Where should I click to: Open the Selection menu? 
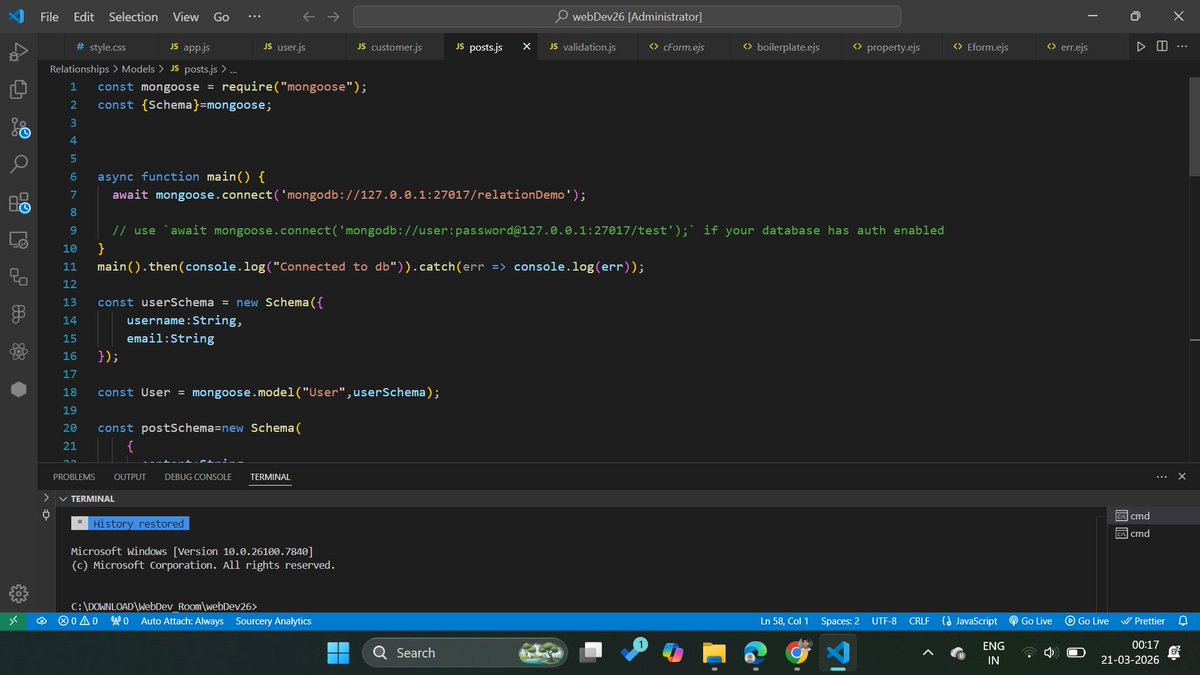click(133, 17)
